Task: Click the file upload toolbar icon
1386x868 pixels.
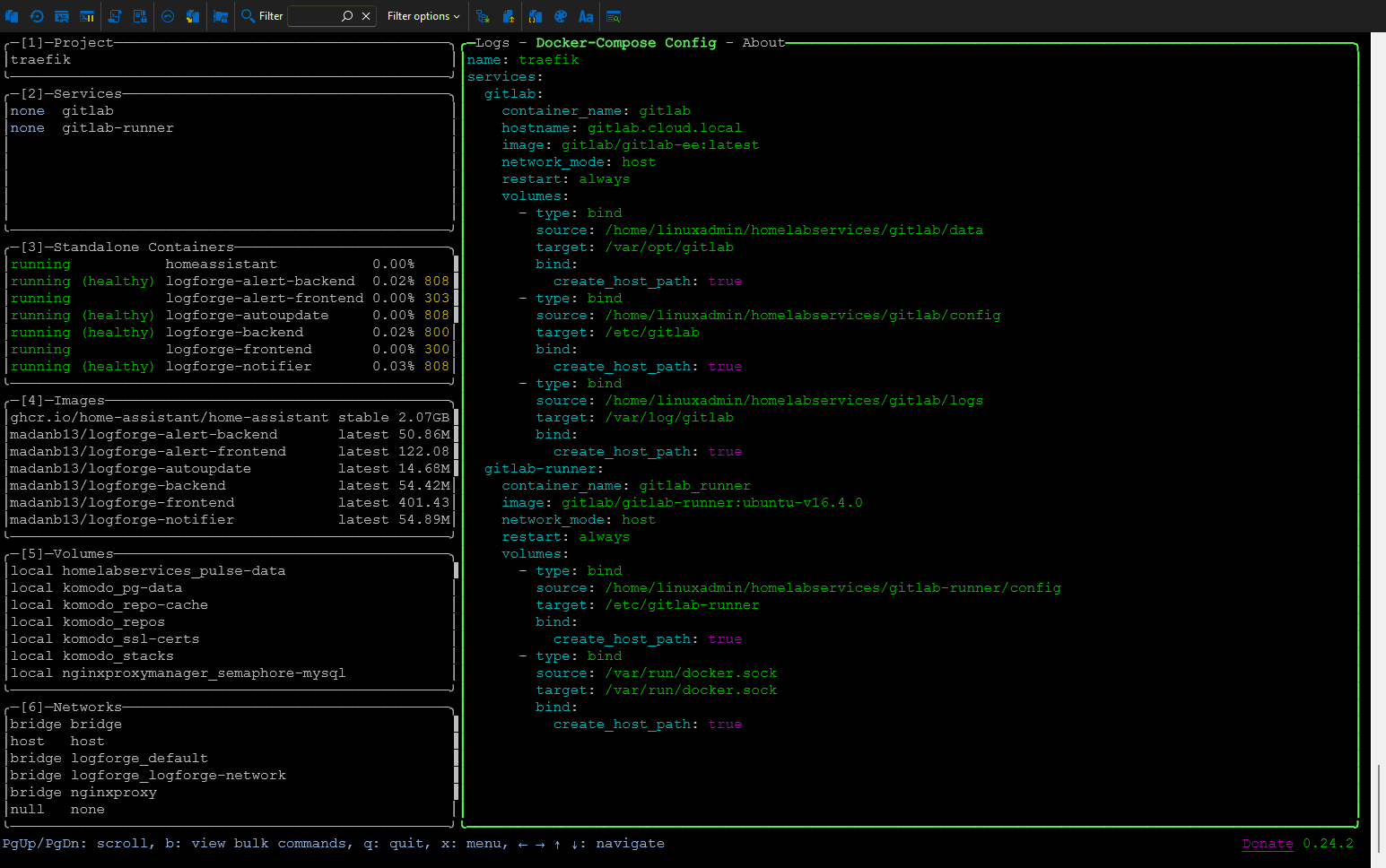Action: [x=509, y=16]
